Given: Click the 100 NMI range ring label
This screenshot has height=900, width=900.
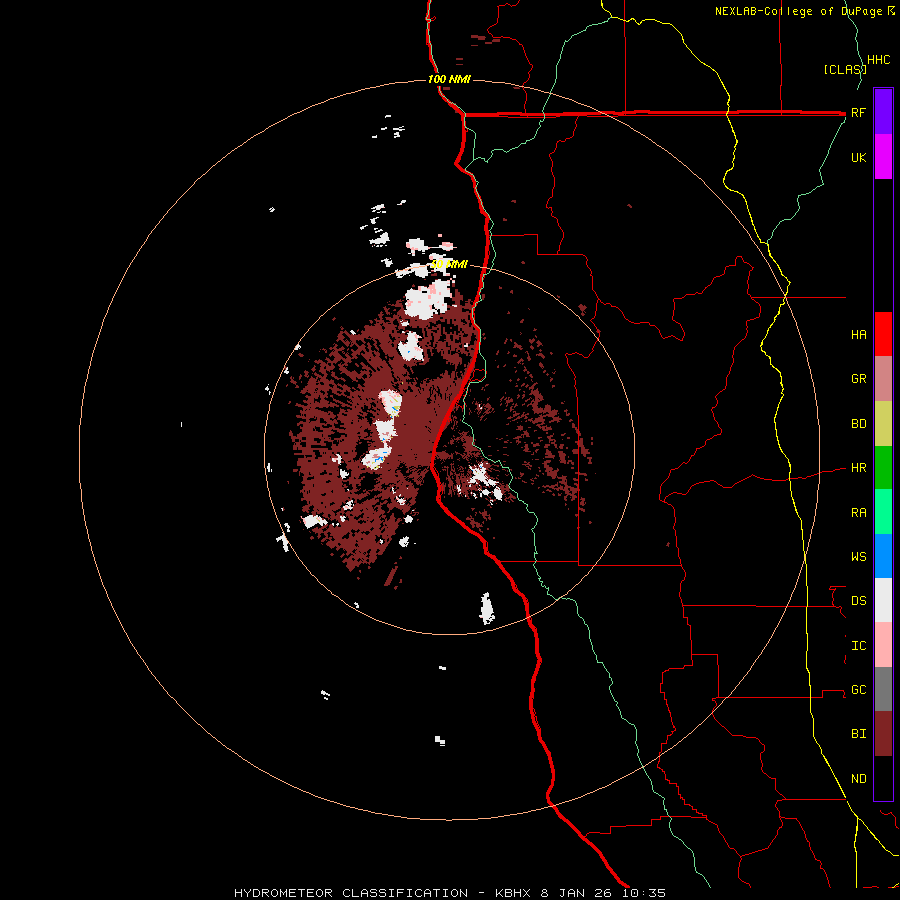Looking at the screenshot, I should pyautogui.click(x=449, y=79).
